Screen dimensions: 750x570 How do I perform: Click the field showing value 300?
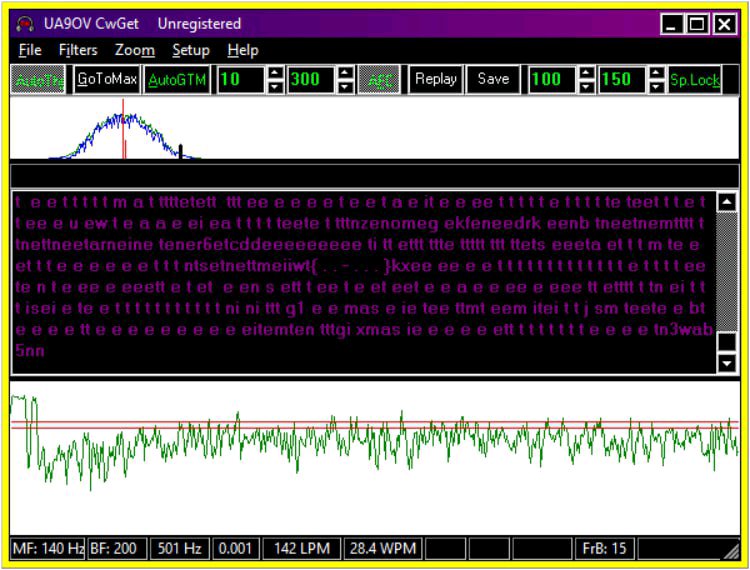point(311,80)
